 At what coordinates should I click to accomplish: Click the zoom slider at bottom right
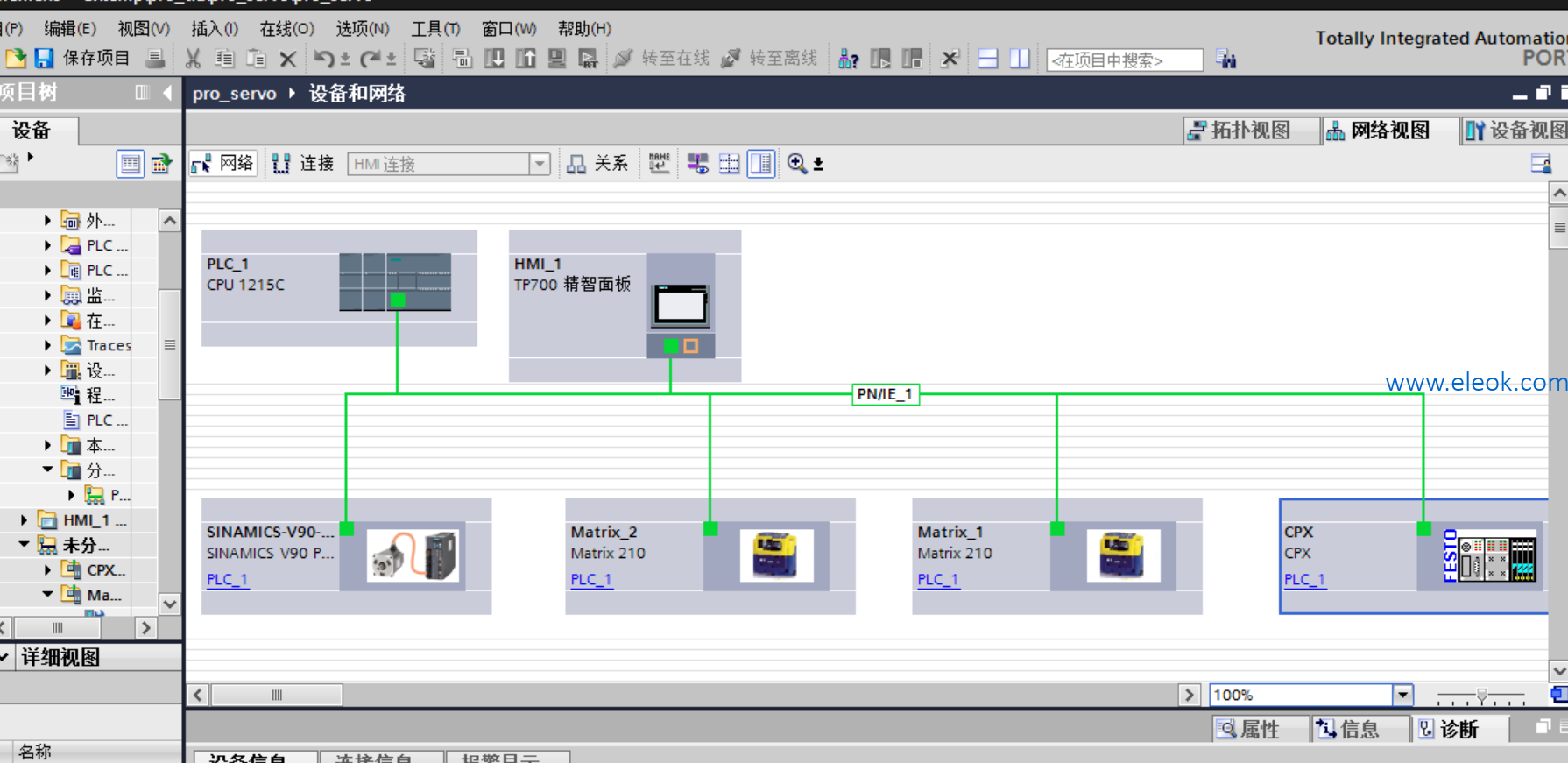(x=1481, y=696)
